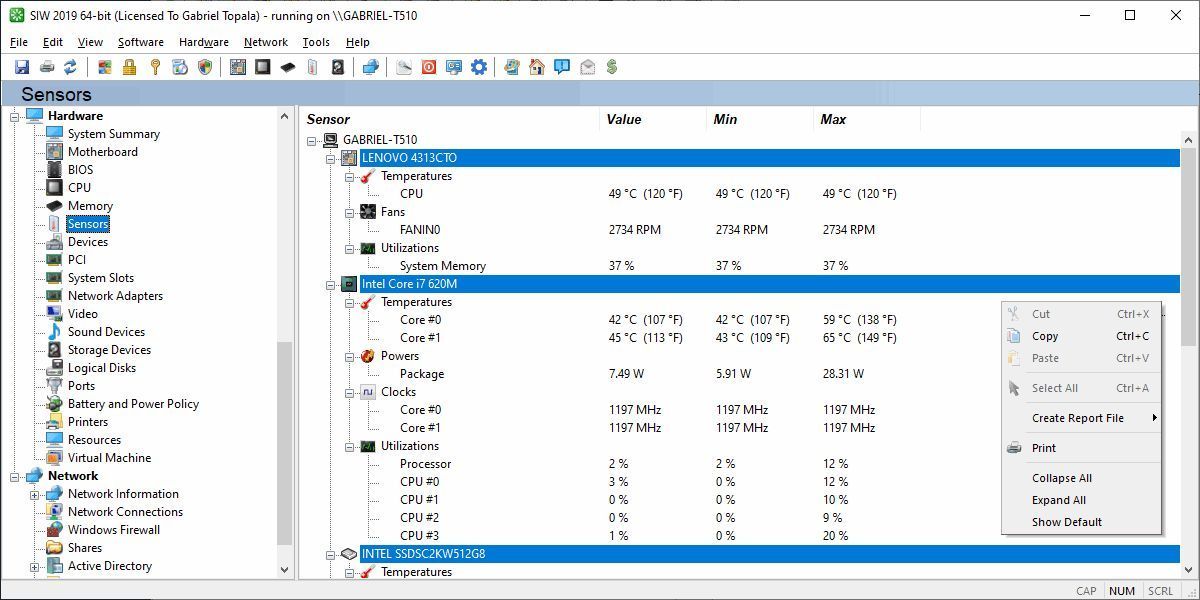The image size is (1200, 600).
Task: Click the magnifier toolbar icon
Action: click(404, 67)
